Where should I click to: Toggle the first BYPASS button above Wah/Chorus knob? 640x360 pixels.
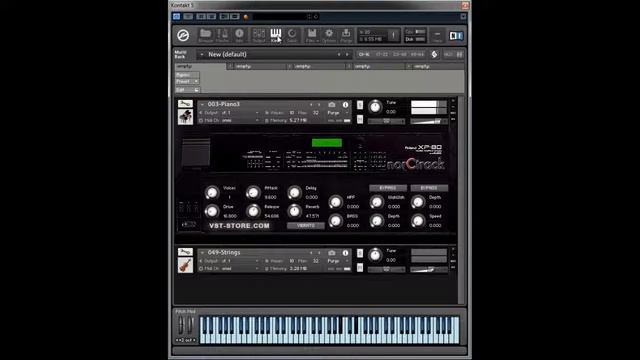pyautogui.click(x=388, y=188)
